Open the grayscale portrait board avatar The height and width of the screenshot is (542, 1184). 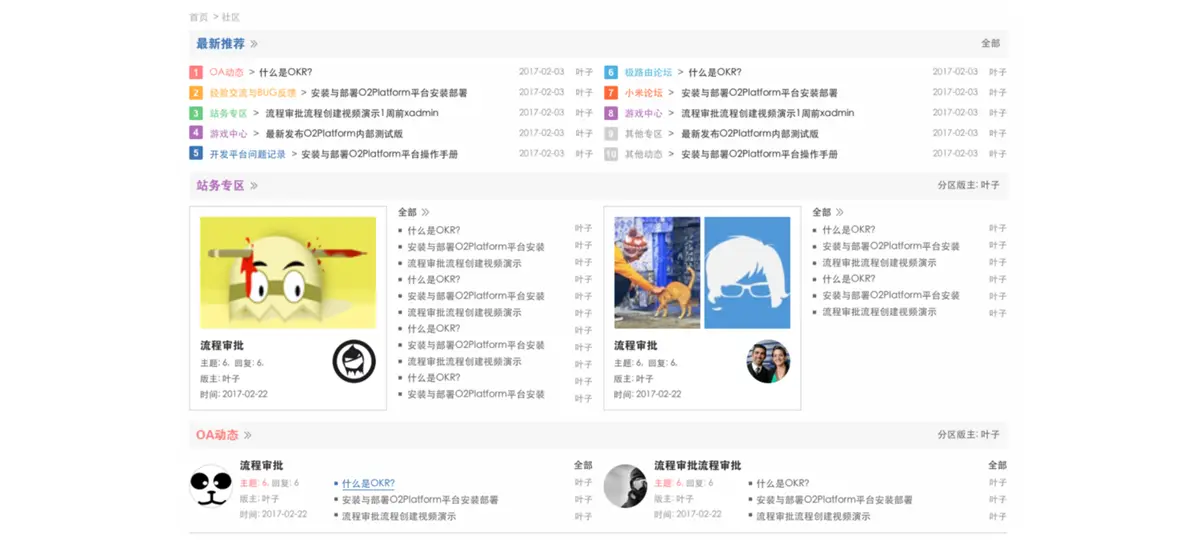tap(625, 485)
